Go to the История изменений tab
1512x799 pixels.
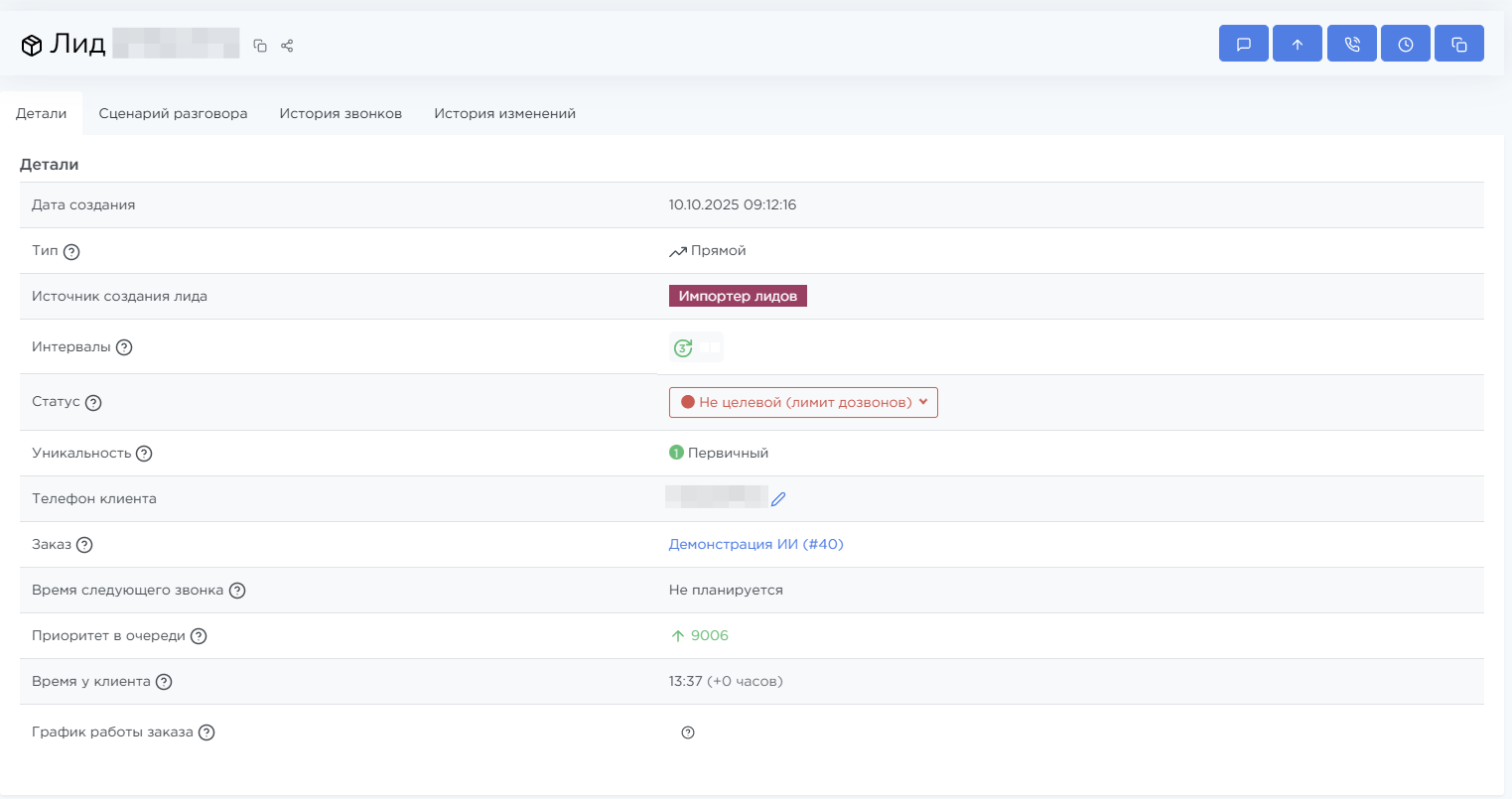pyautogui.click(x=504, y=113)
